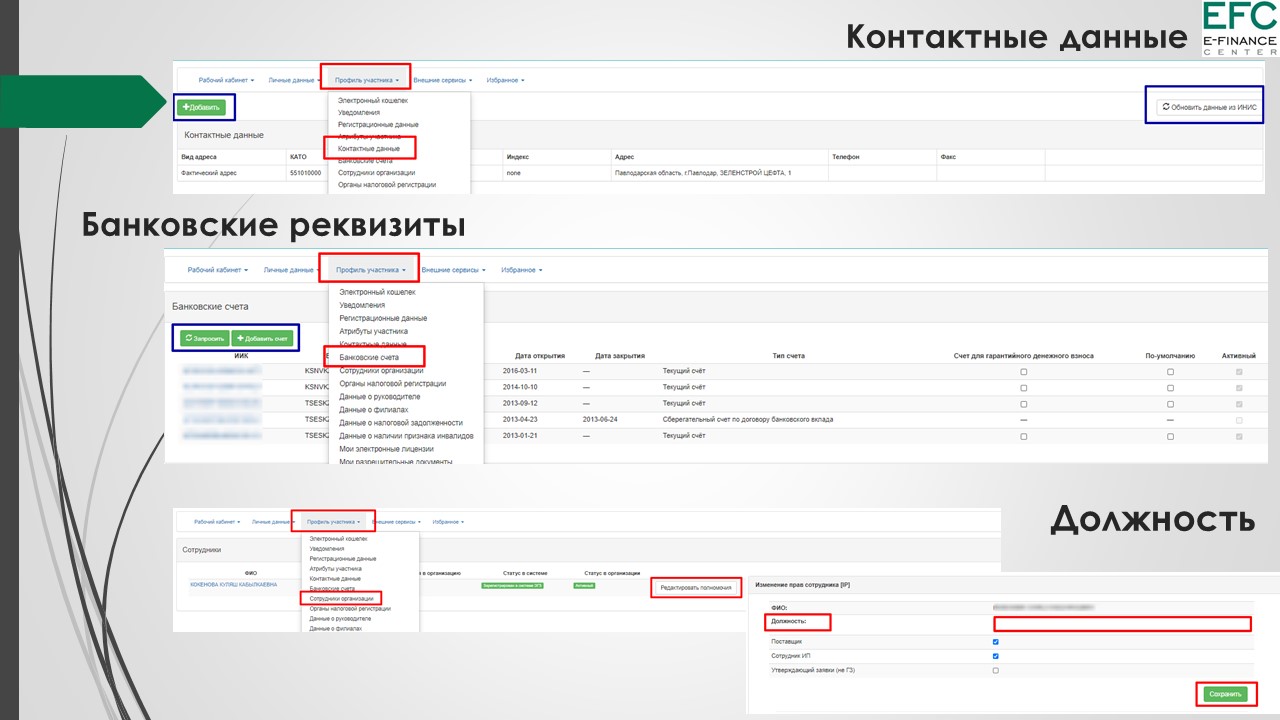This screenshot has height=720, width=1280.
Task: Click the КАТО value 551010000
Action: [x=305, y=173]
